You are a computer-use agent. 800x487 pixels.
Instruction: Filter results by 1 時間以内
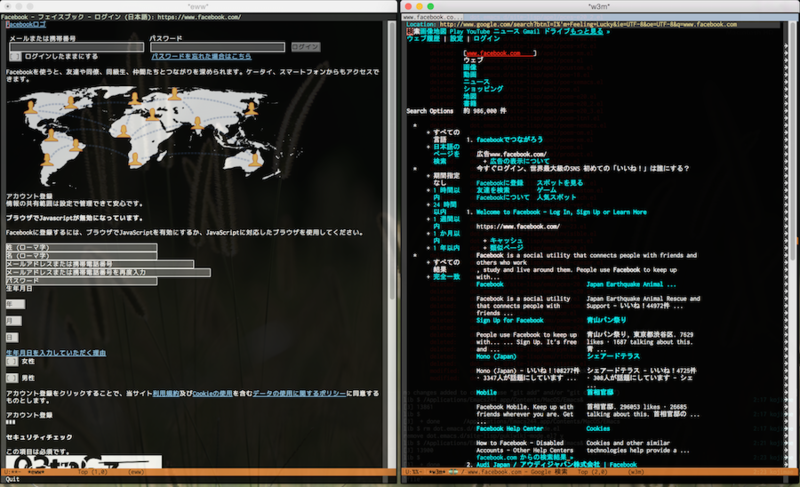tap(446, 194)
